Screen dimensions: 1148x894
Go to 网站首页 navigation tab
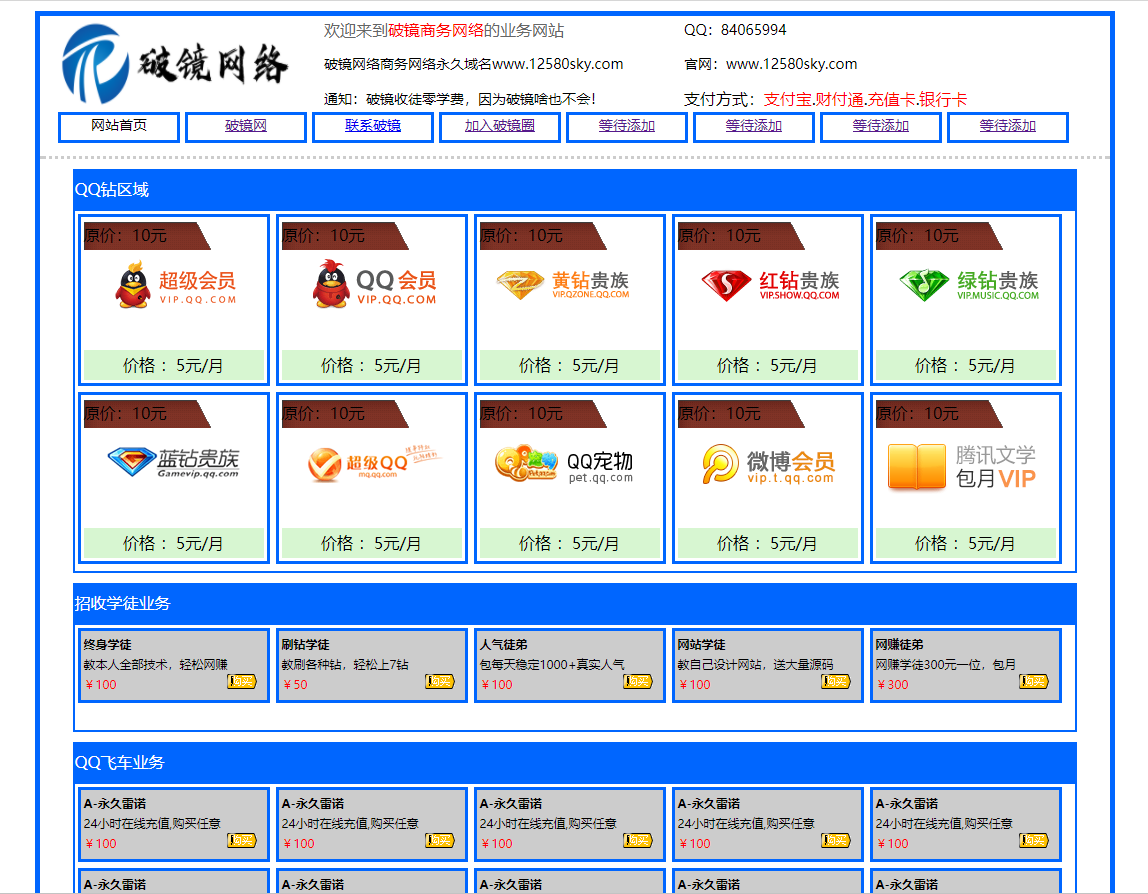pos(119,126)
